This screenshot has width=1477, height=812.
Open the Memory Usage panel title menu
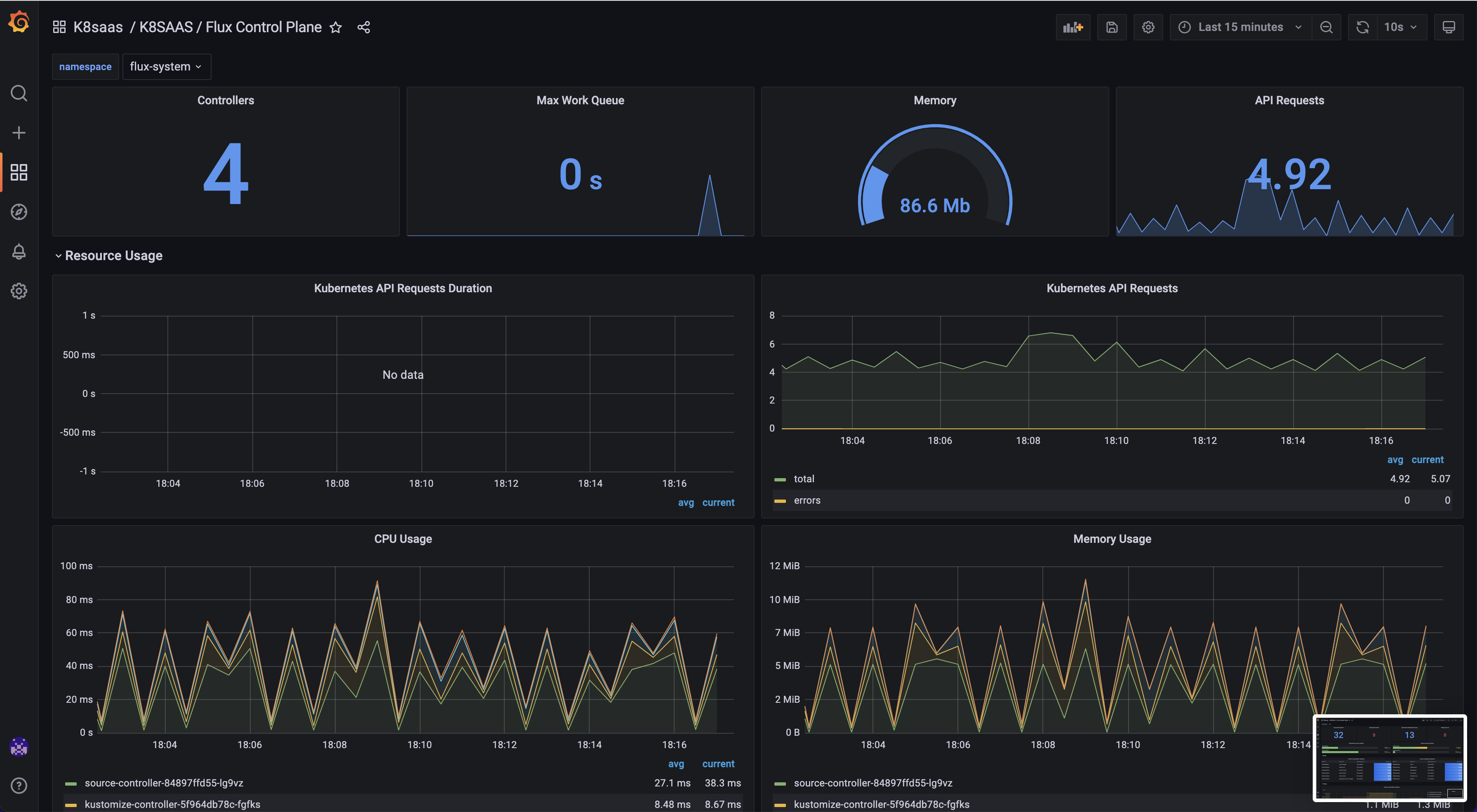click(x=1112, y=539)
